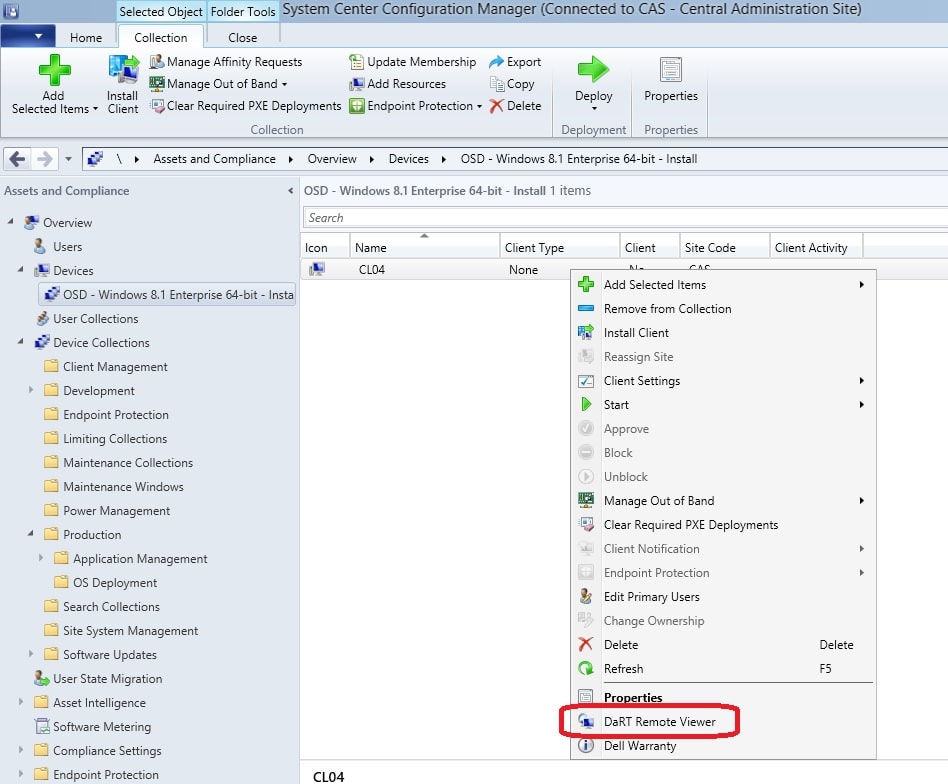948x784 pixels.
Task: Choose Delete in the context menu
Action: tap(723, 644)
